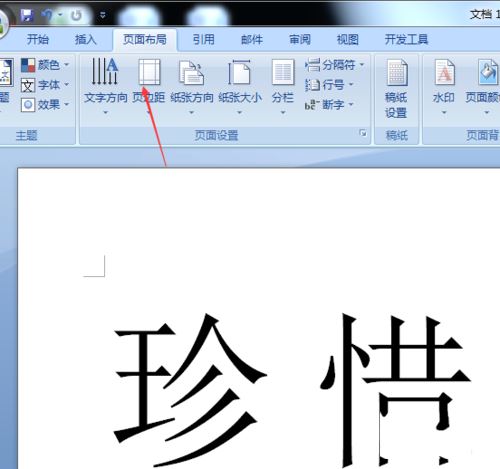Click the theme 字体 icon

pyautogui.click(x=28, y=85)
